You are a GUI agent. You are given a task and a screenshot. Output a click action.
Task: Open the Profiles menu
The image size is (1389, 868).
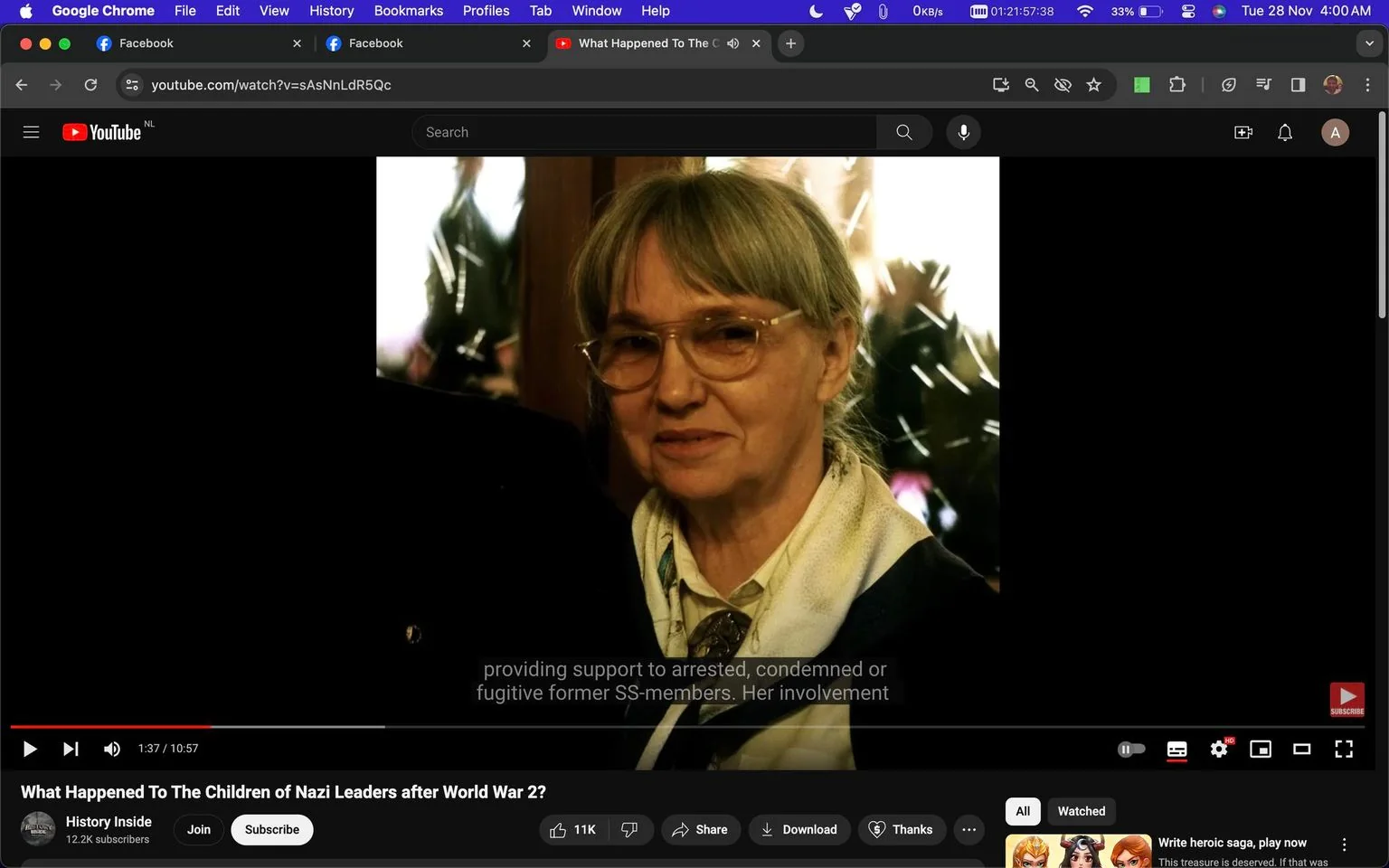pyautogui.click(x=486, y=11)
